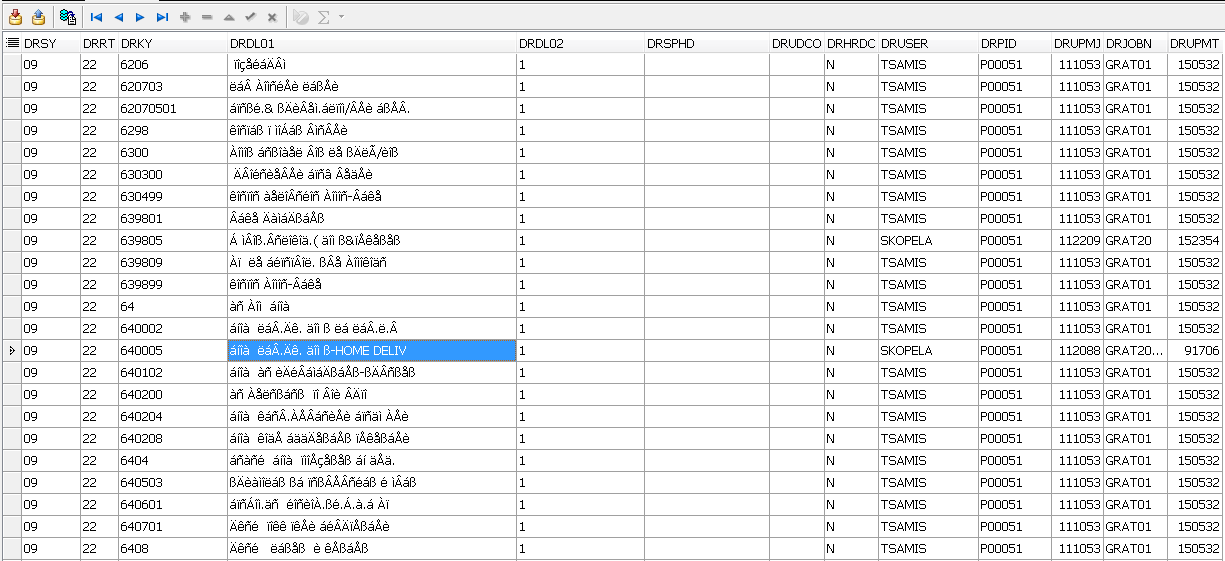Click SKOPELA user in row 640005

[x=928, y=351]
